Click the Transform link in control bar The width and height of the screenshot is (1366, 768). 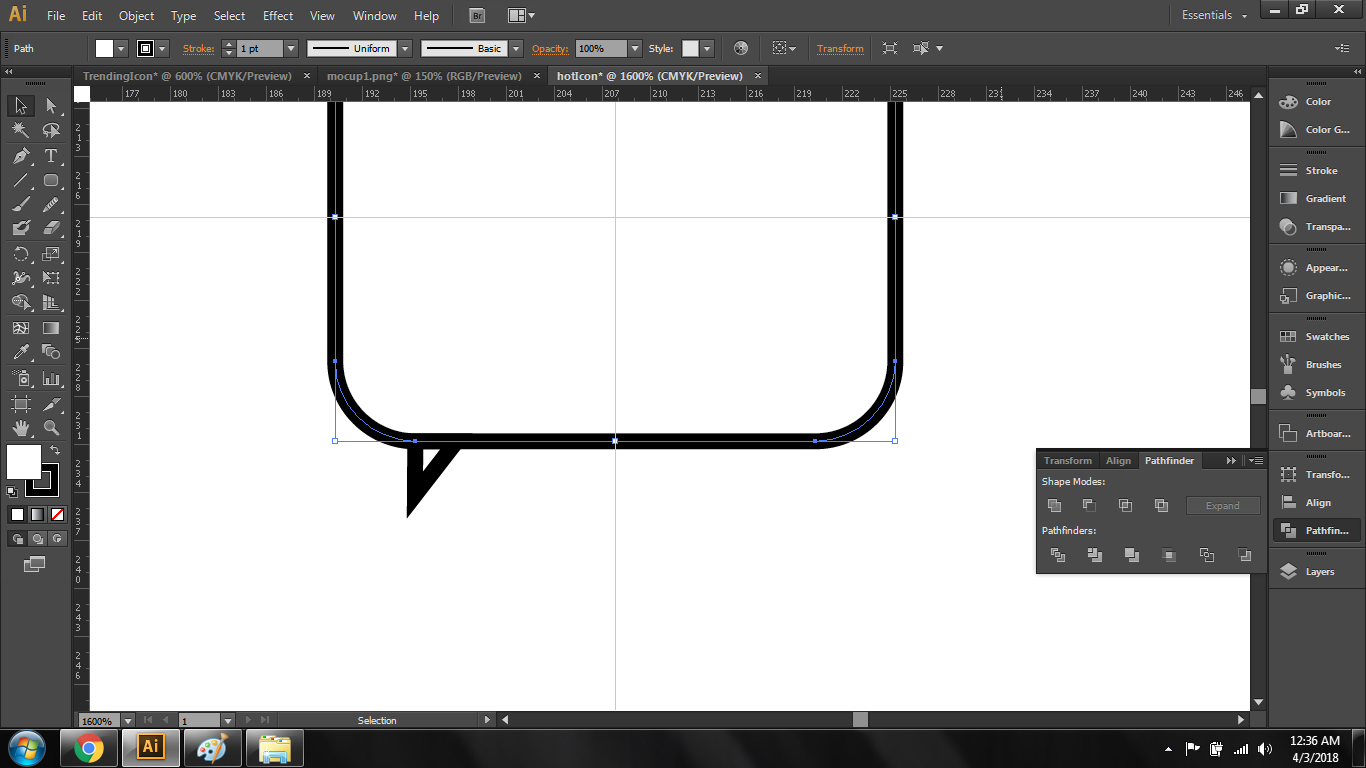pyautogui.click(x=840, y=48)
